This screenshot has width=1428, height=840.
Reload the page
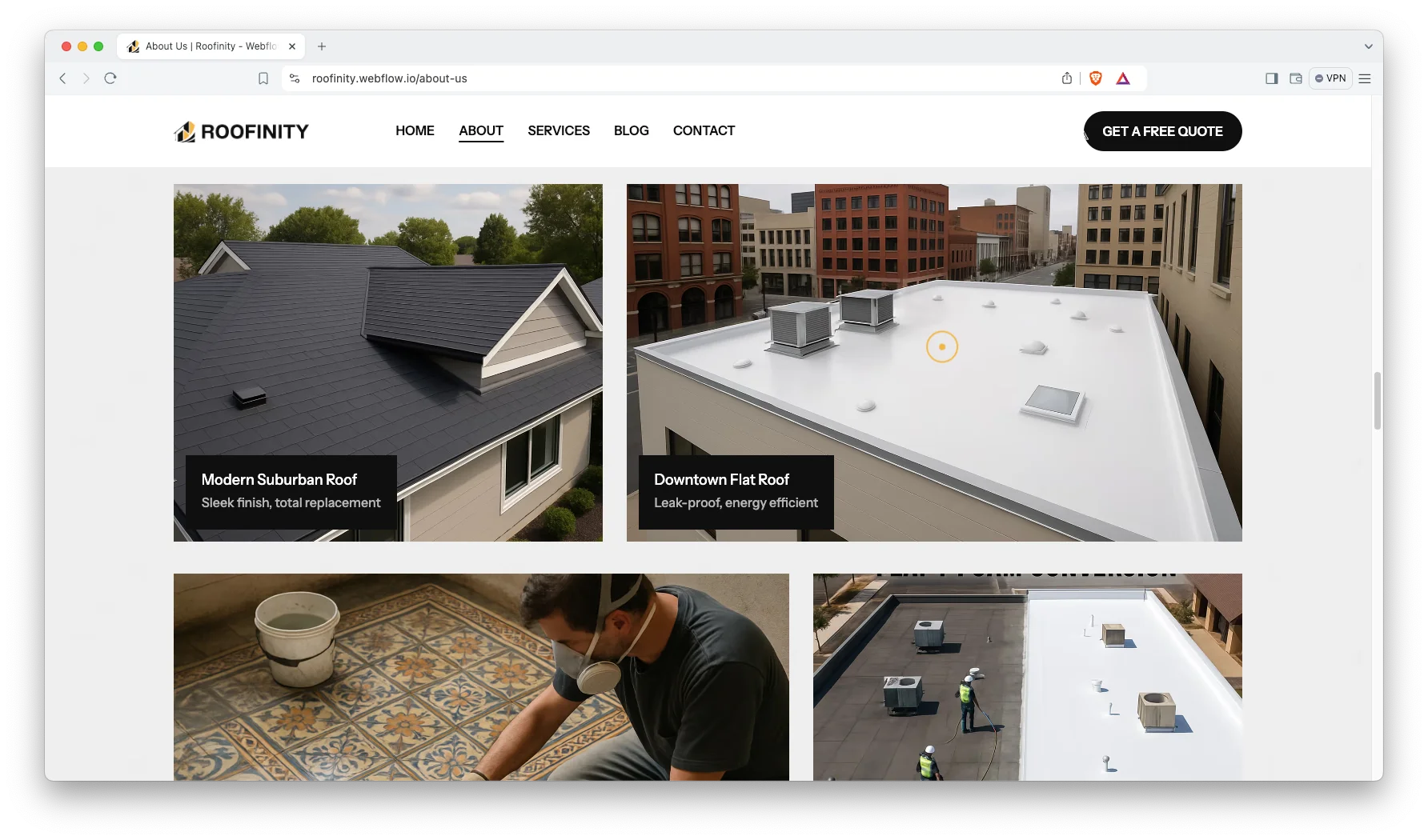coord(110,78)
